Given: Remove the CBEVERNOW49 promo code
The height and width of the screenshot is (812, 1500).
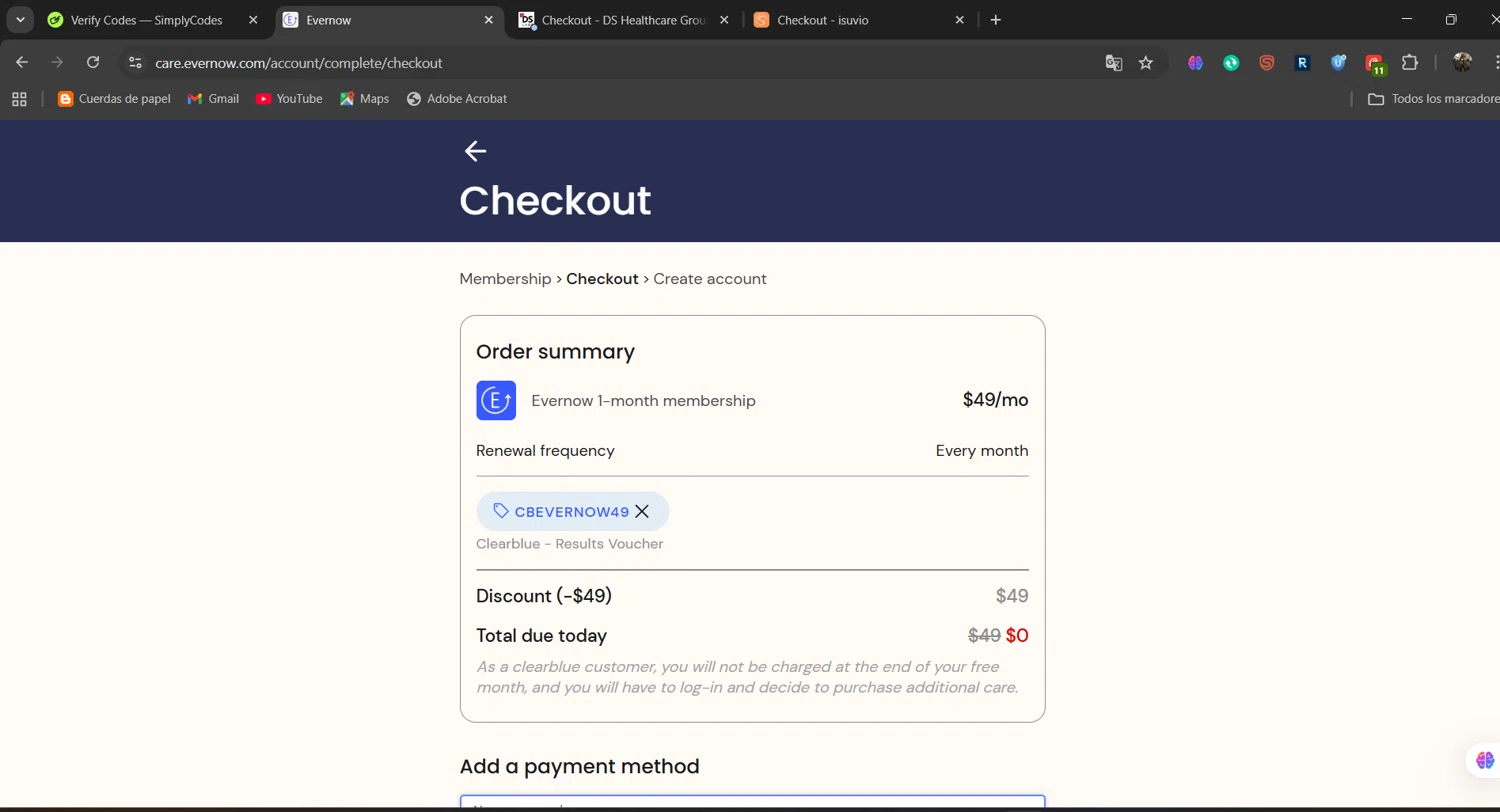Looking at the screenshot, I should (642, 511).
